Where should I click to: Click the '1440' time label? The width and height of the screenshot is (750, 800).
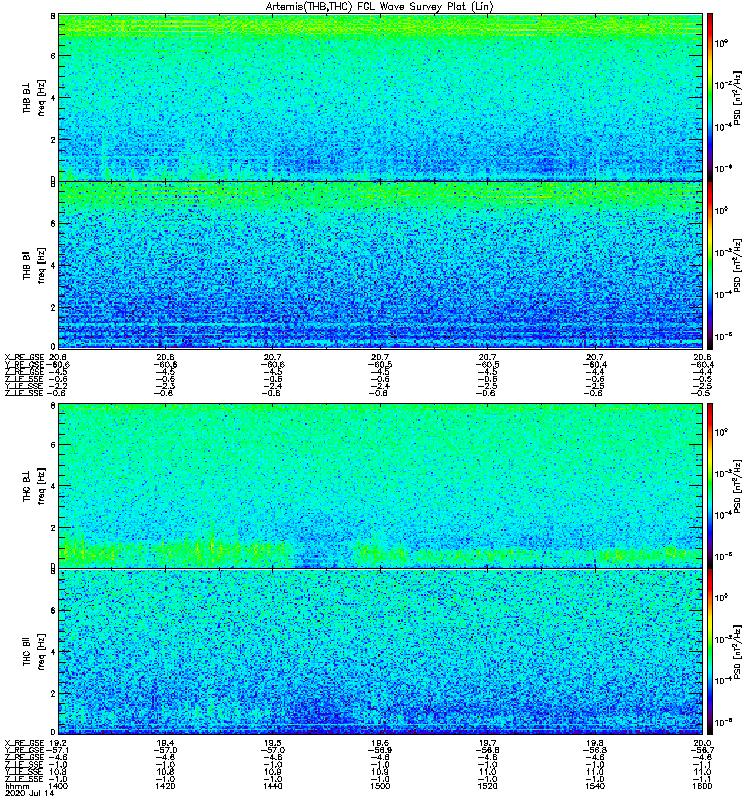(273, 786)
